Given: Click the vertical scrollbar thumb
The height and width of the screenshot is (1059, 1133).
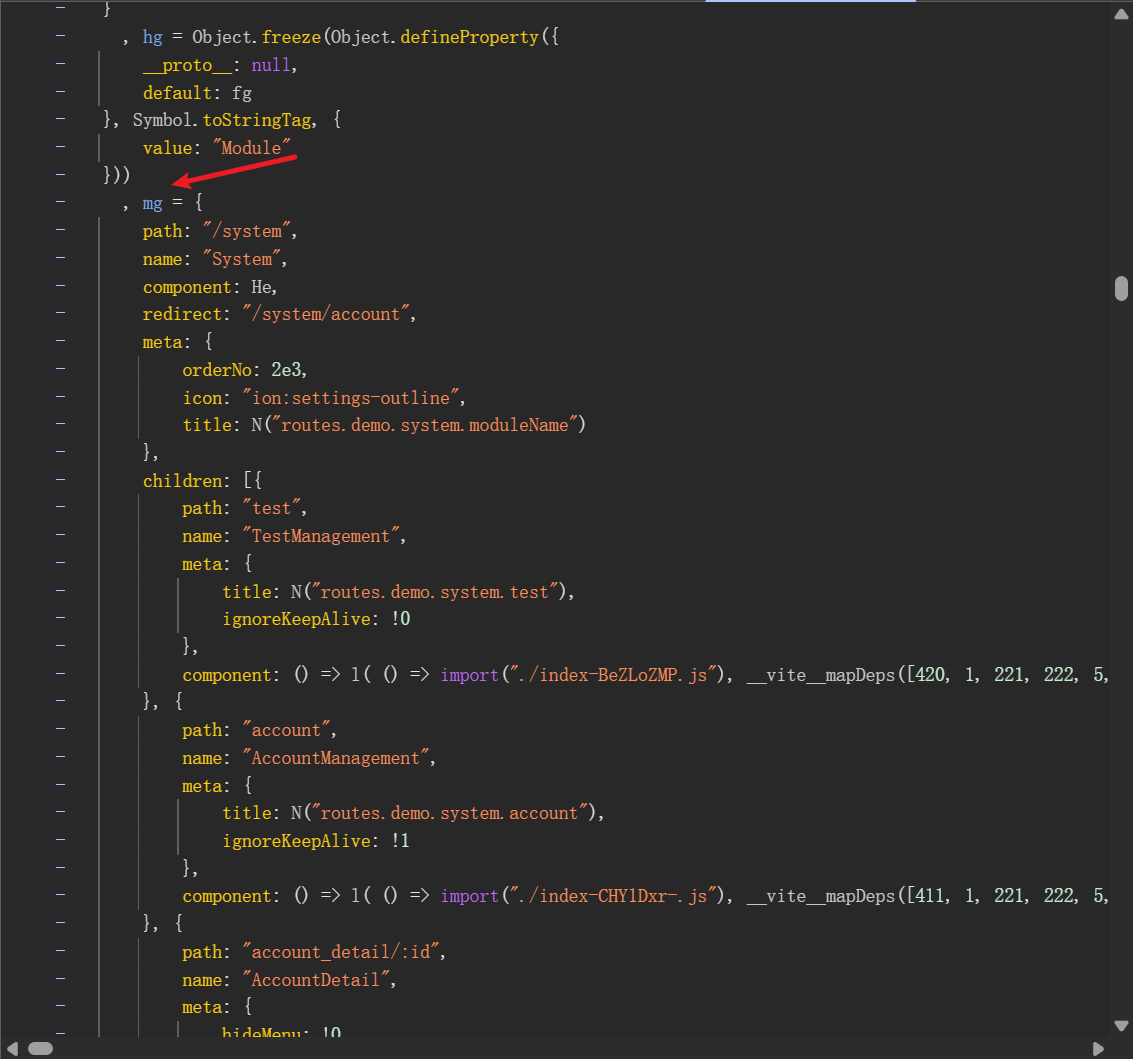Looking at the screenshot, I should pyautogui.click(x=1122, y=288).
